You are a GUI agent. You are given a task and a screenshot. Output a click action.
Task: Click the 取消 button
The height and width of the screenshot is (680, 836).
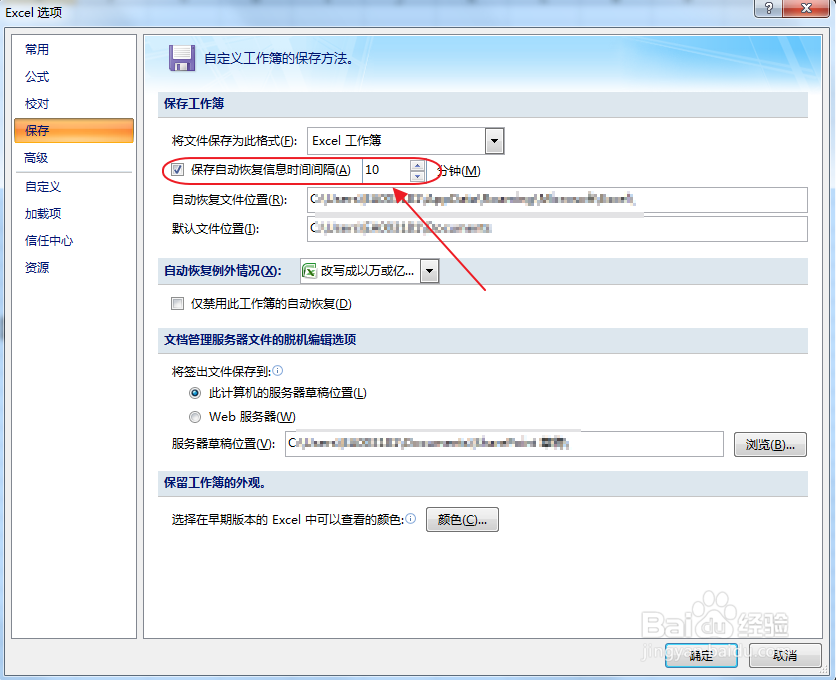(x=785, y=655)
